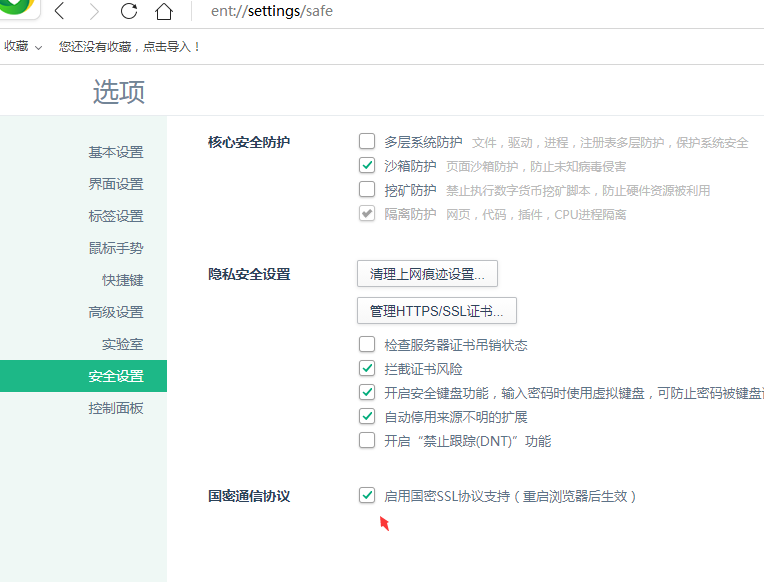Reload the page with refresh icon
The image size is (764, 582).
129,12
